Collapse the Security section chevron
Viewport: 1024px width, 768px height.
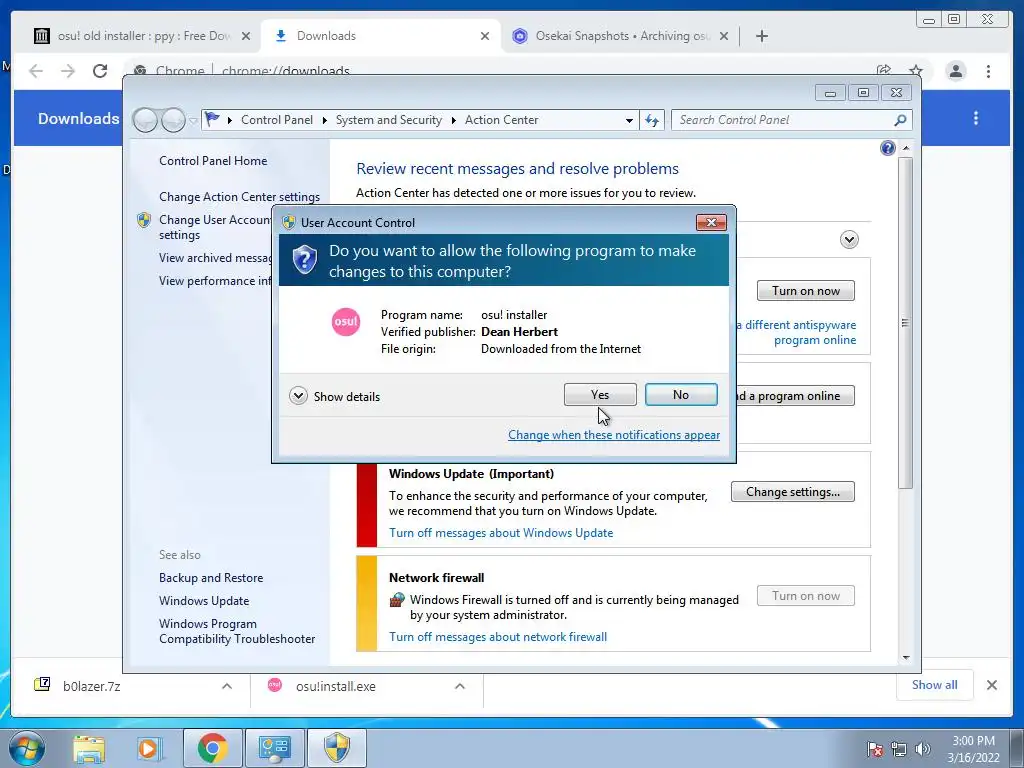[849, 240]
